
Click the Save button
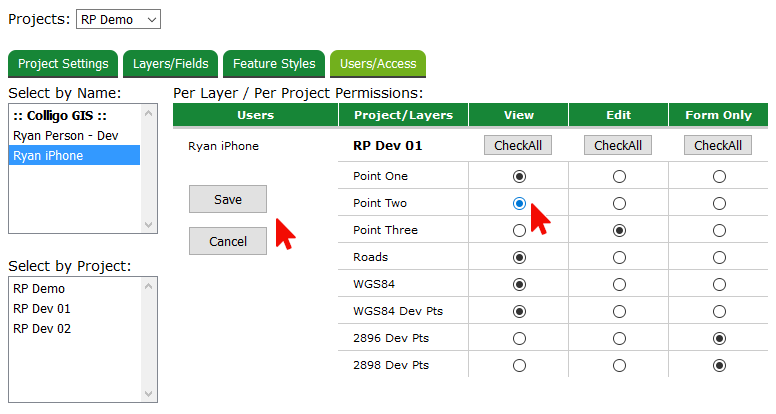pyautogui.click(x=228, y=199)
